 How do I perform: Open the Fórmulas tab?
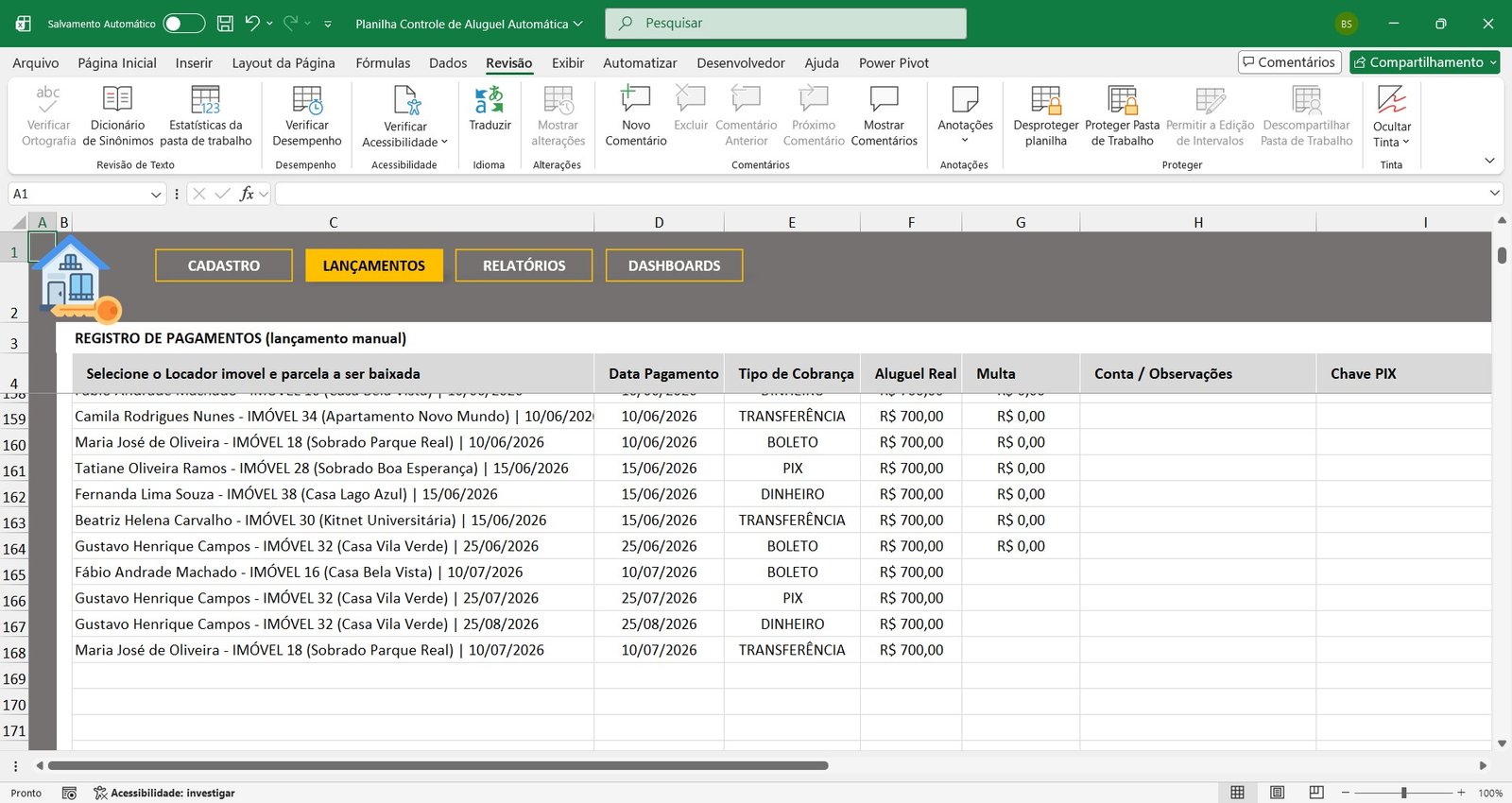[x=383, y=63]
